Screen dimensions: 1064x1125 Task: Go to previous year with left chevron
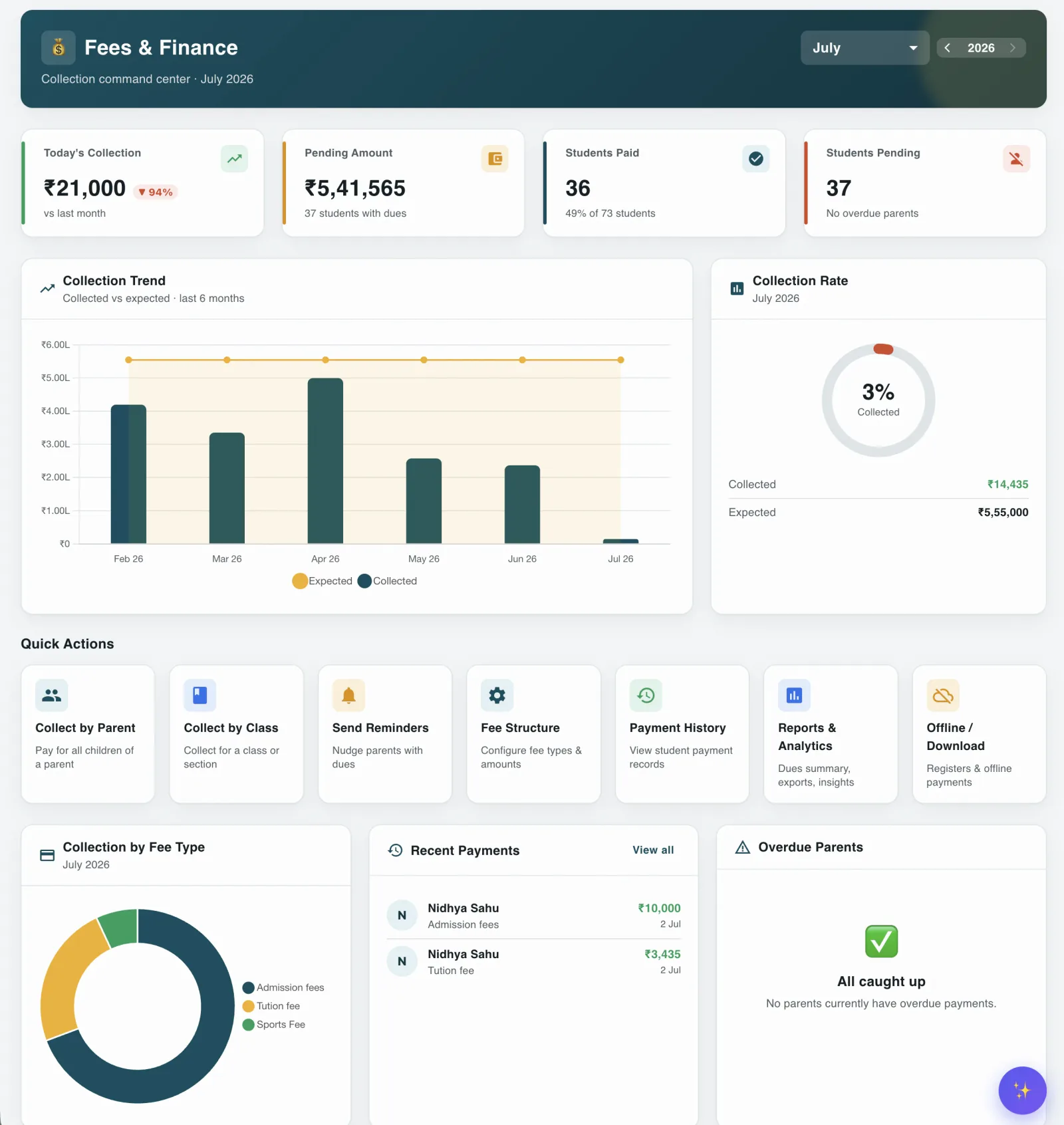947,48
